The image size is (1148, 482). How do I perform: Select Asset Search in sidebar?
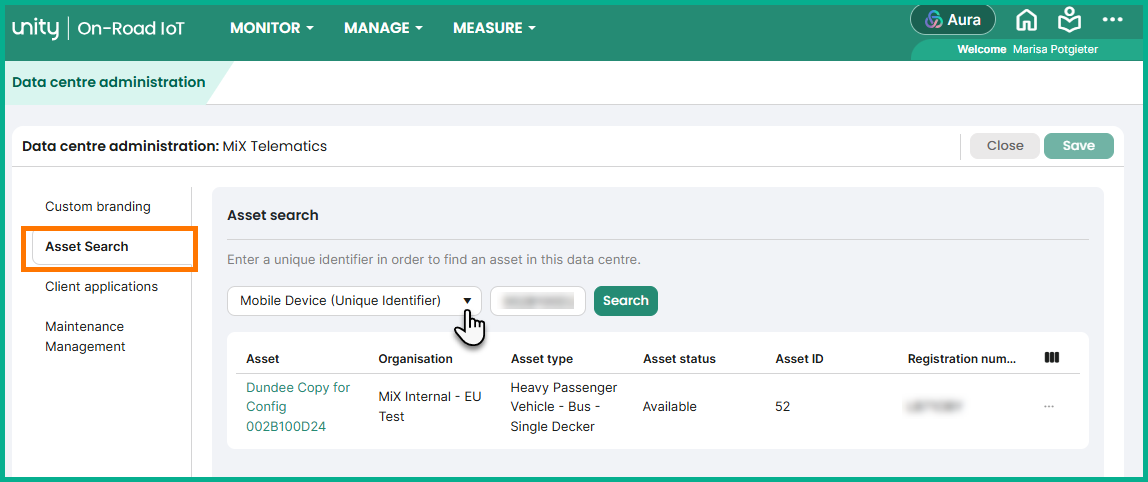tap(112, 247)
